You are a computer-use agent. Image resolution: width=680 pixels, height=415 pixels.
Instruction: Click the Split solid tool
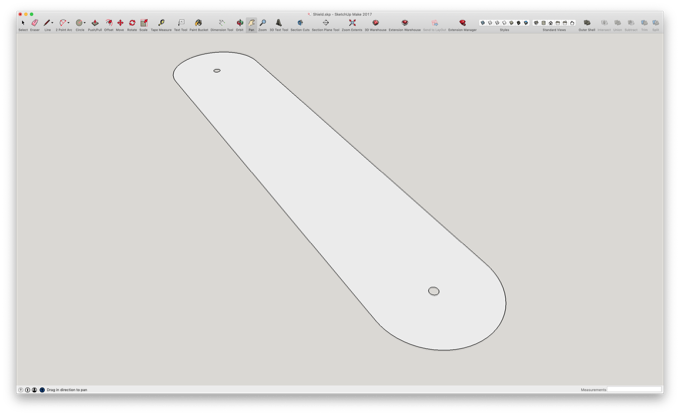click(x=656, y=23)
